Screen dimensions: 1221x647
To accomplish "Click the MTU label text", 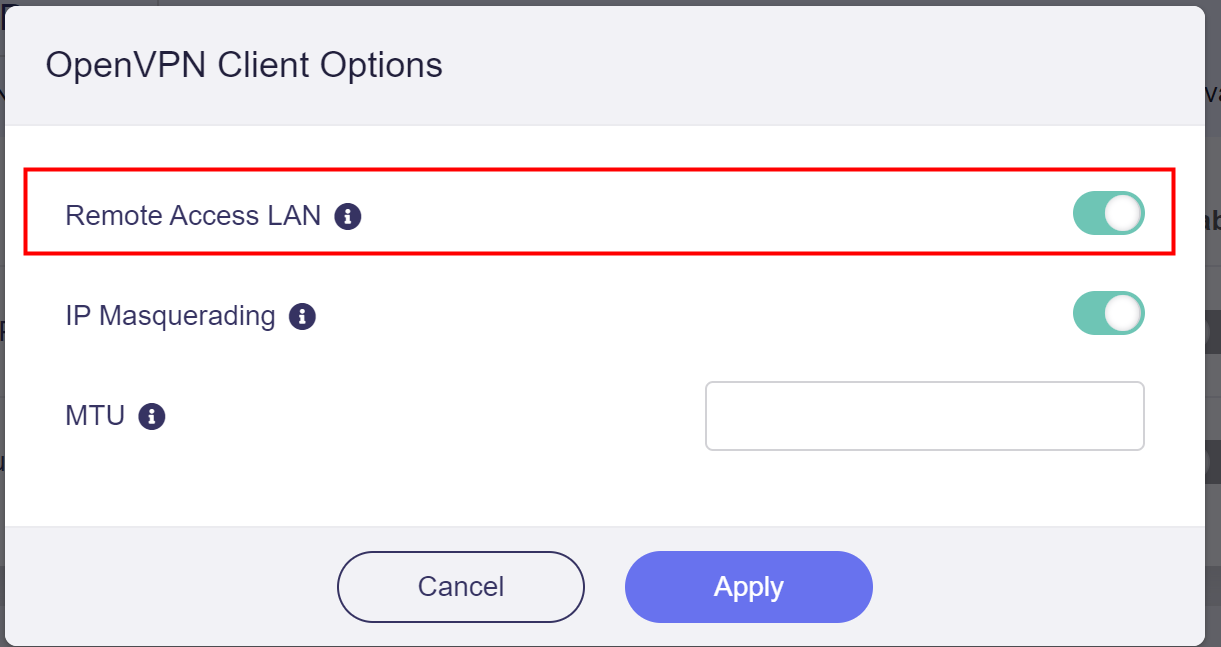I will [95, 416].
